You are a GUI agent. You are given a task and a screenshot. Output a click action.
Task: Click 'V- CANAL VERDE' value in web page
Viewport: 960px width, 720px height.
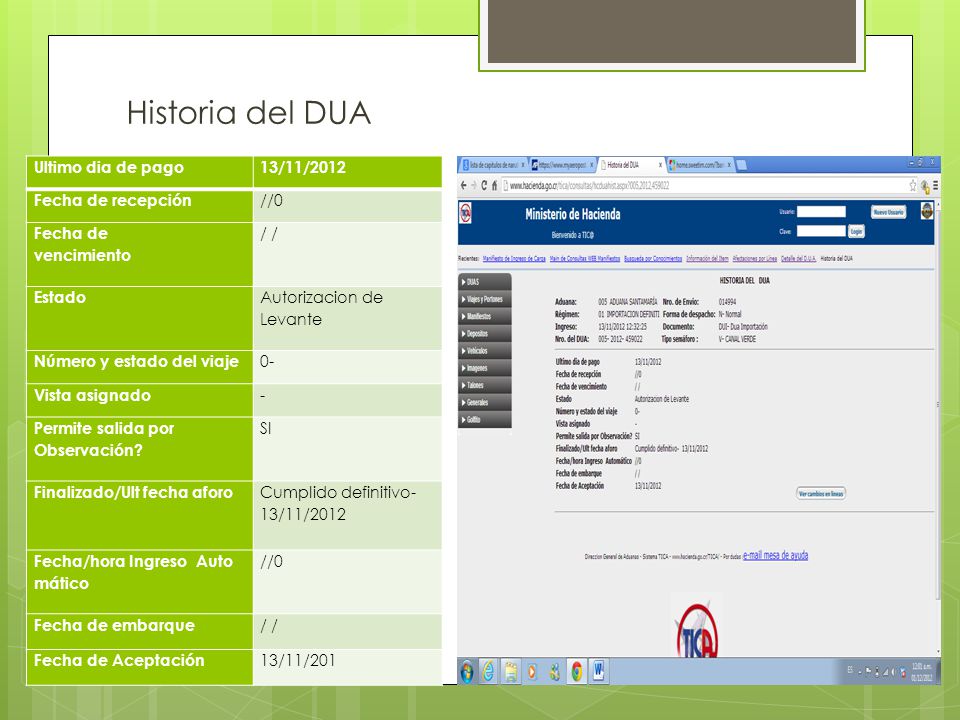tap(737, 339)
